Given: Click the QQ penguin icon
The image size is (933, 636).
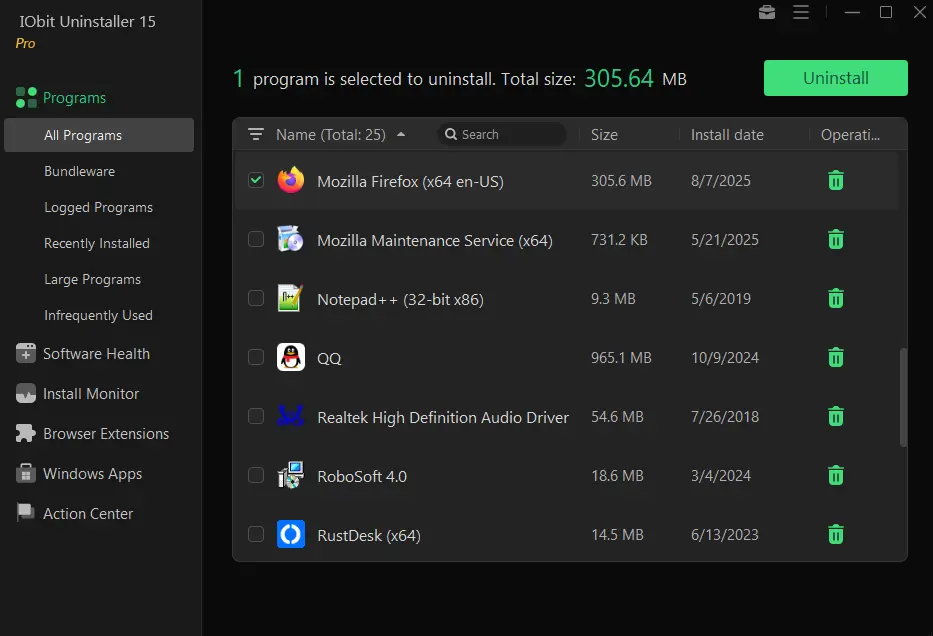Looking at the screenshot, I should 290,357.
